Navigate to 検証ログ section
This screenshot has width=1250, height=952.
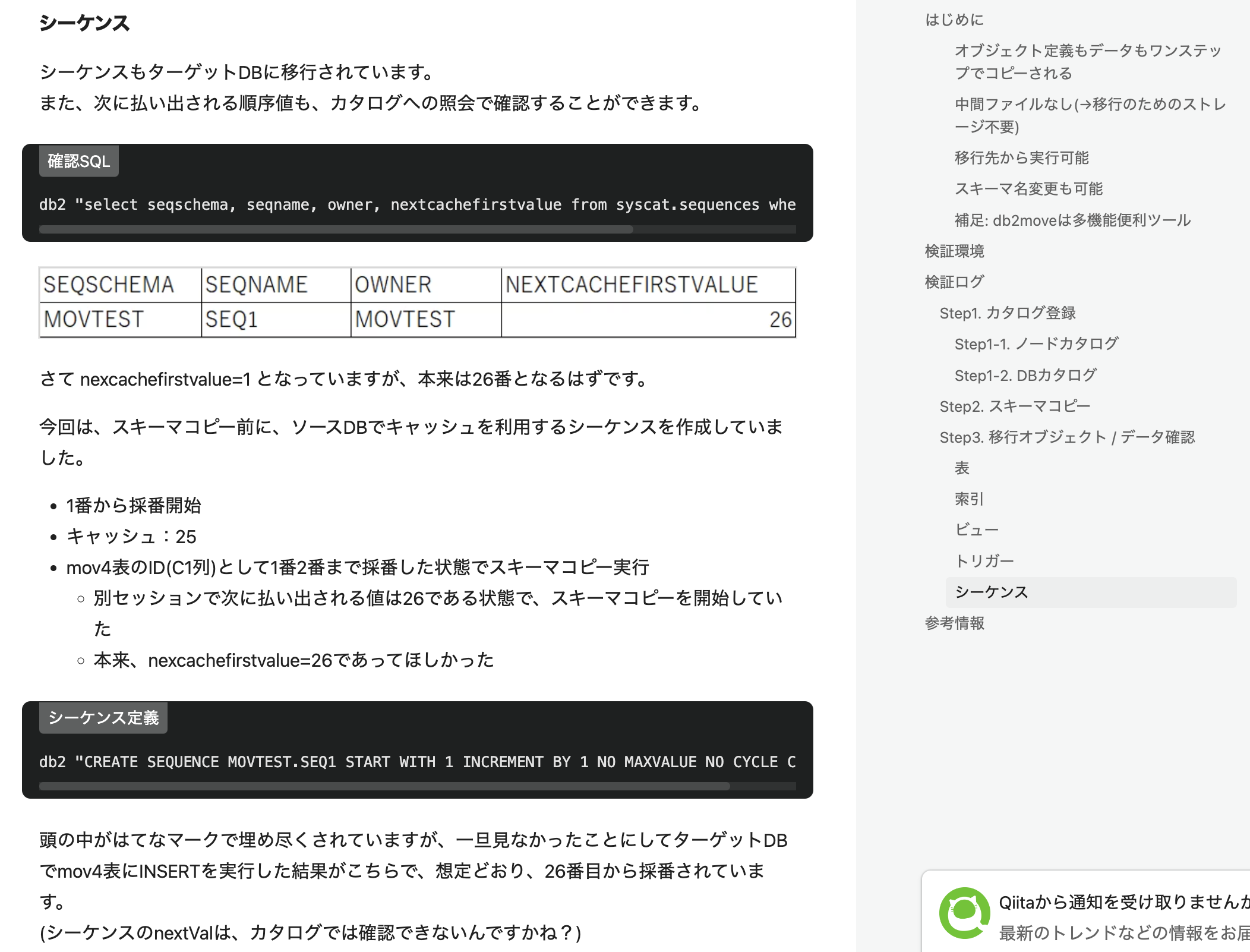pyautogui.click(x=954, y=282)
